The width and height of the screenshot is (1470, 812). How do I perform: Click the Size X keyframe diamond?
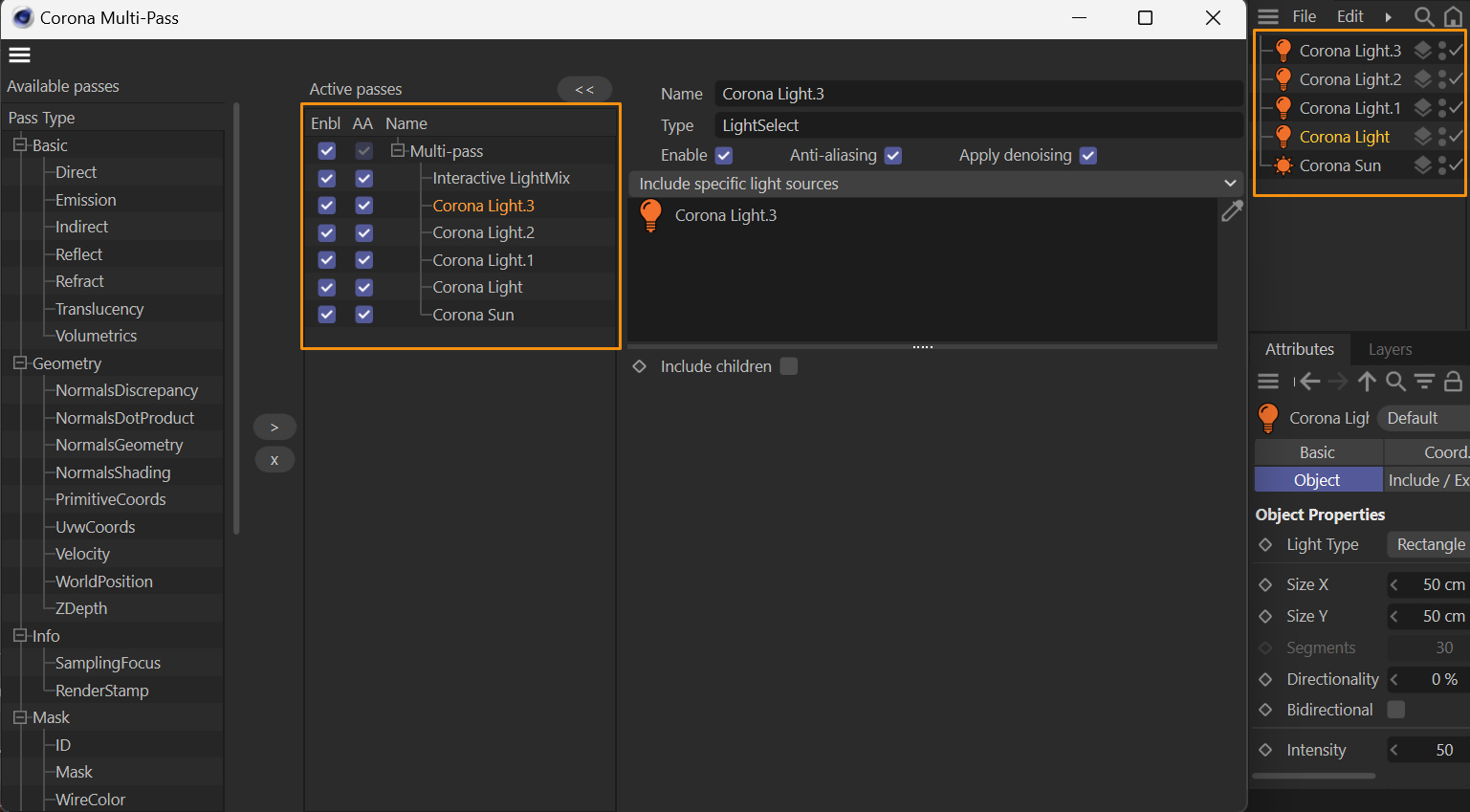point(1265,584)
